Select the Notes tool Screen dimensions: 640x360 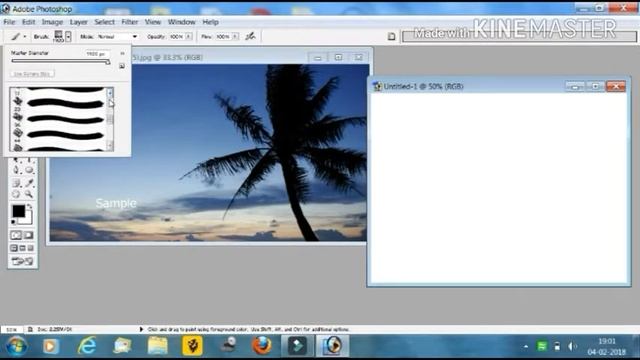[x=16, y=183]
